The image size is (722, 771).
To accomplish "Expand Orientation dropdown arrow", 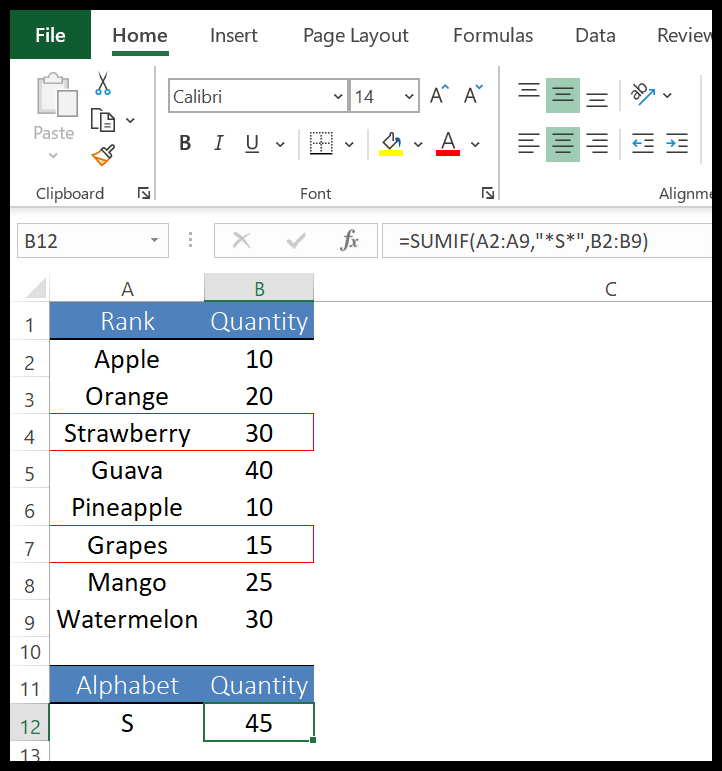I will coord(667,95).
